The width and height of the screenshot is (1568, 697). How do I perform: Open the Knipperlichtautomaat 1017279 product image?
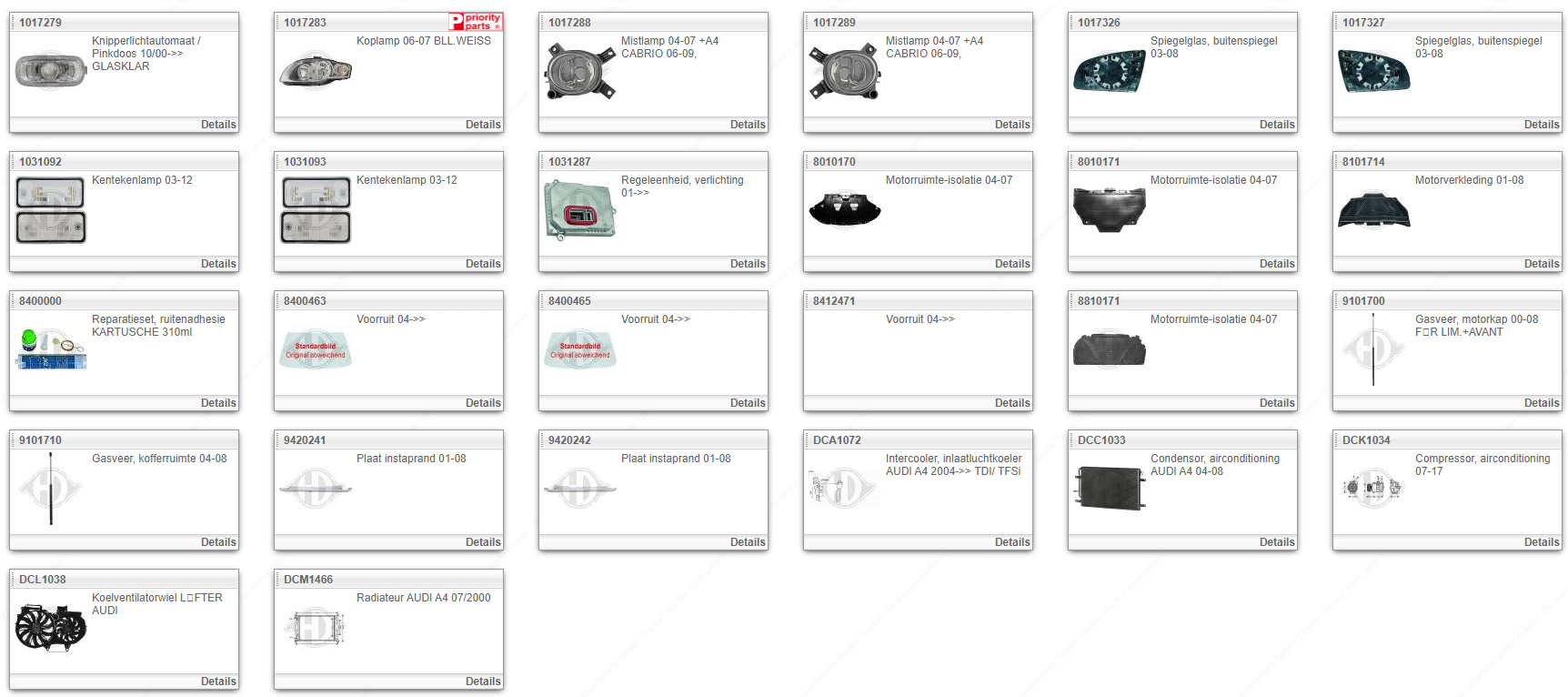coord(51,71)
